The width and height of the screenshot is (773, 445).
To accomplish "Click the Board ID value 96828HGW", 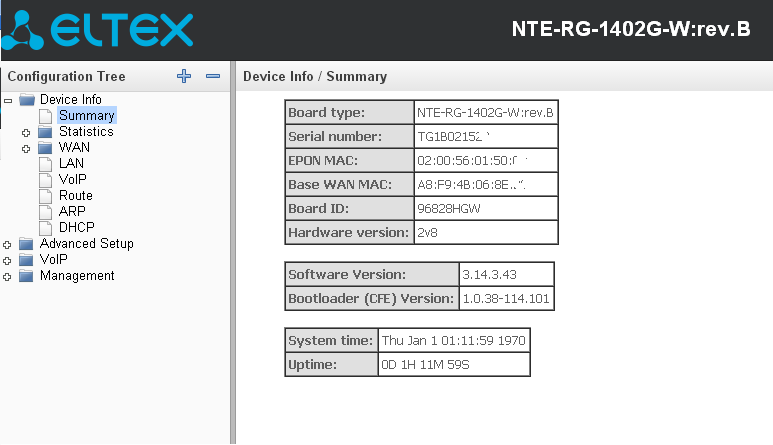I will pos(449,208).
